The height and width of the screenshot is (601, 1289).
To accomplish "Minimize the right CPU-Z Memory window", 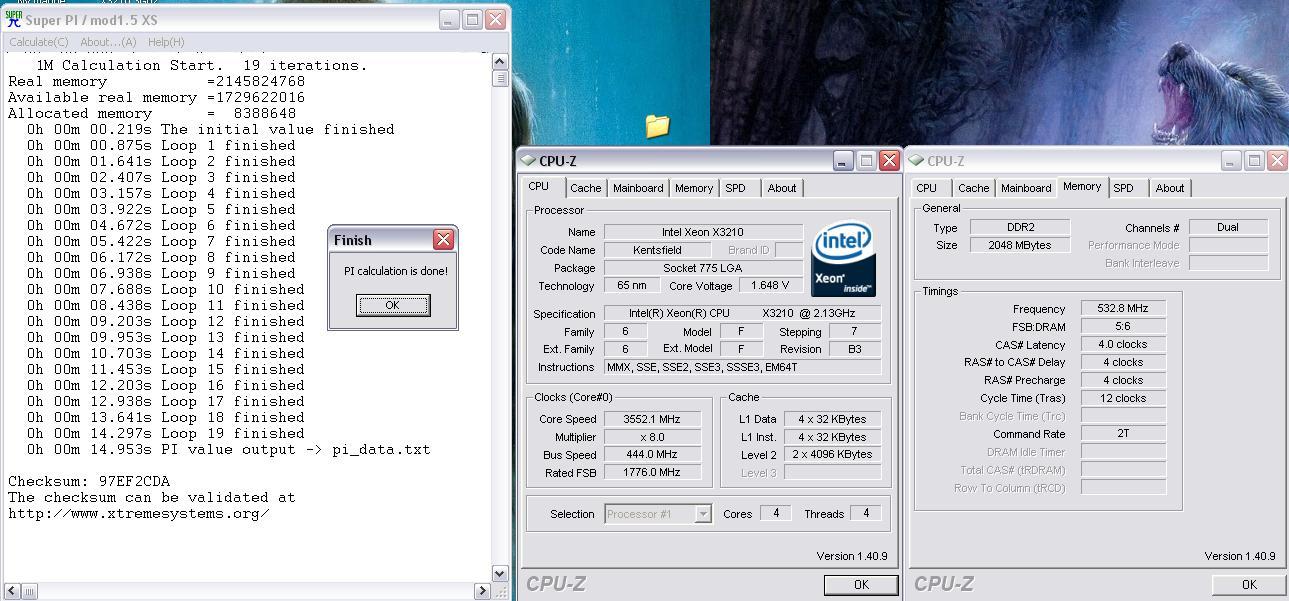I will (x=1231, y=160).
